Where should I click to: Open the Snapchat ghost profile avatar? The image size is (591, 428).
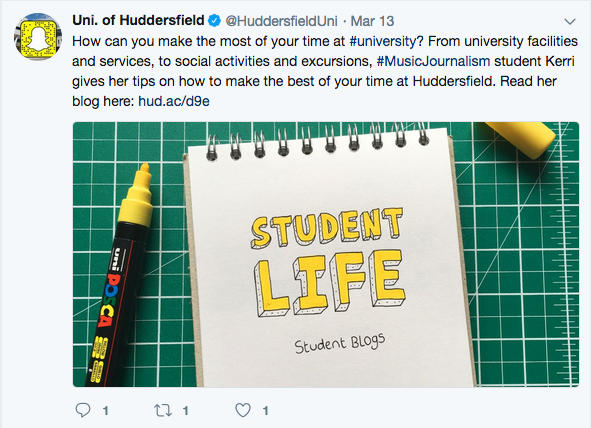point(38,37)
